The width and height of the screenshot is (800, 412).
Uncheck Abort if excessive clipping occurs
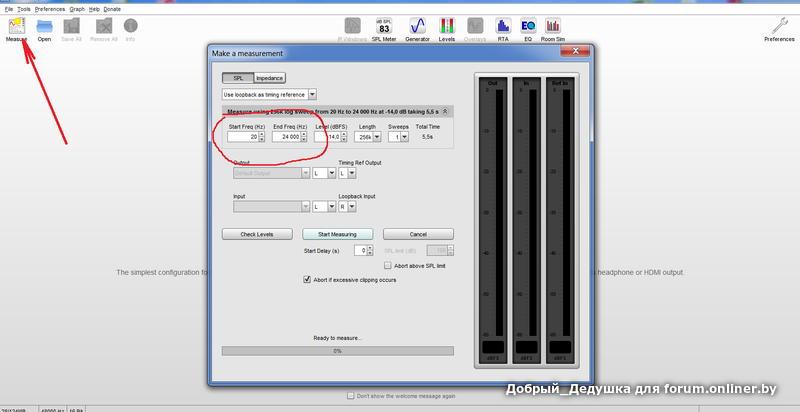[x=307, y=279]
